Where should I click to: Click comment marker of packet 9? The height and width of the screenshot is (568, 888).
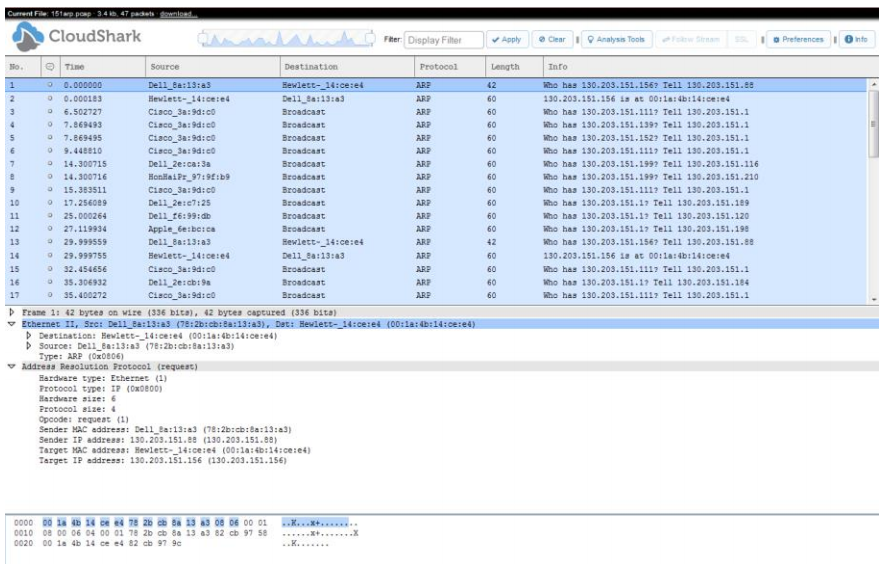50,190
